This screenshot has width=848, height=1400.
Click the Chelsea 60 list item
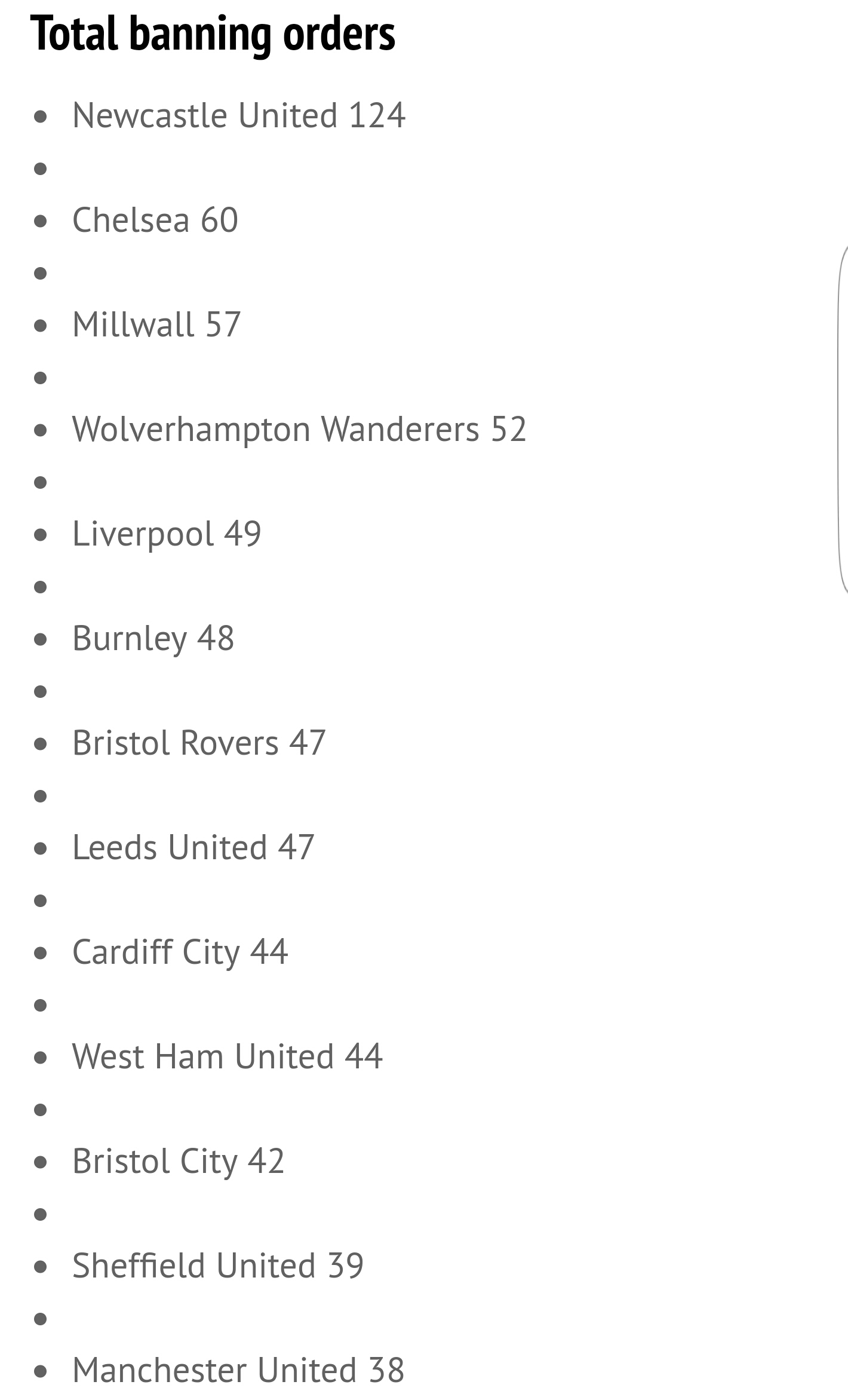point(155,220)
